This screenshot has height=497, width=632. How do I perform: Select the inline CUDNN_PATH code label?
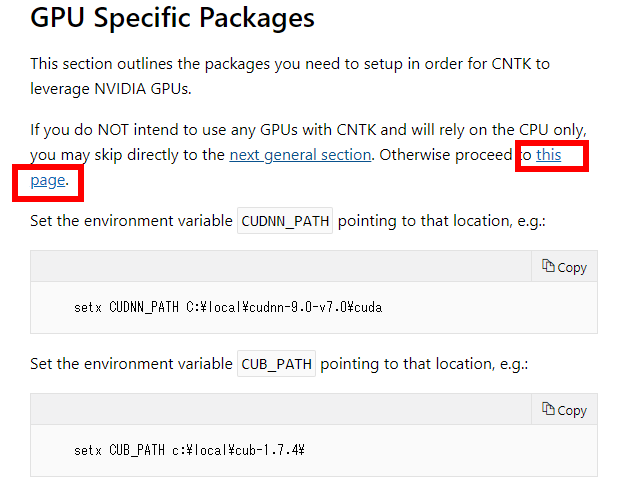pos(285,221)
